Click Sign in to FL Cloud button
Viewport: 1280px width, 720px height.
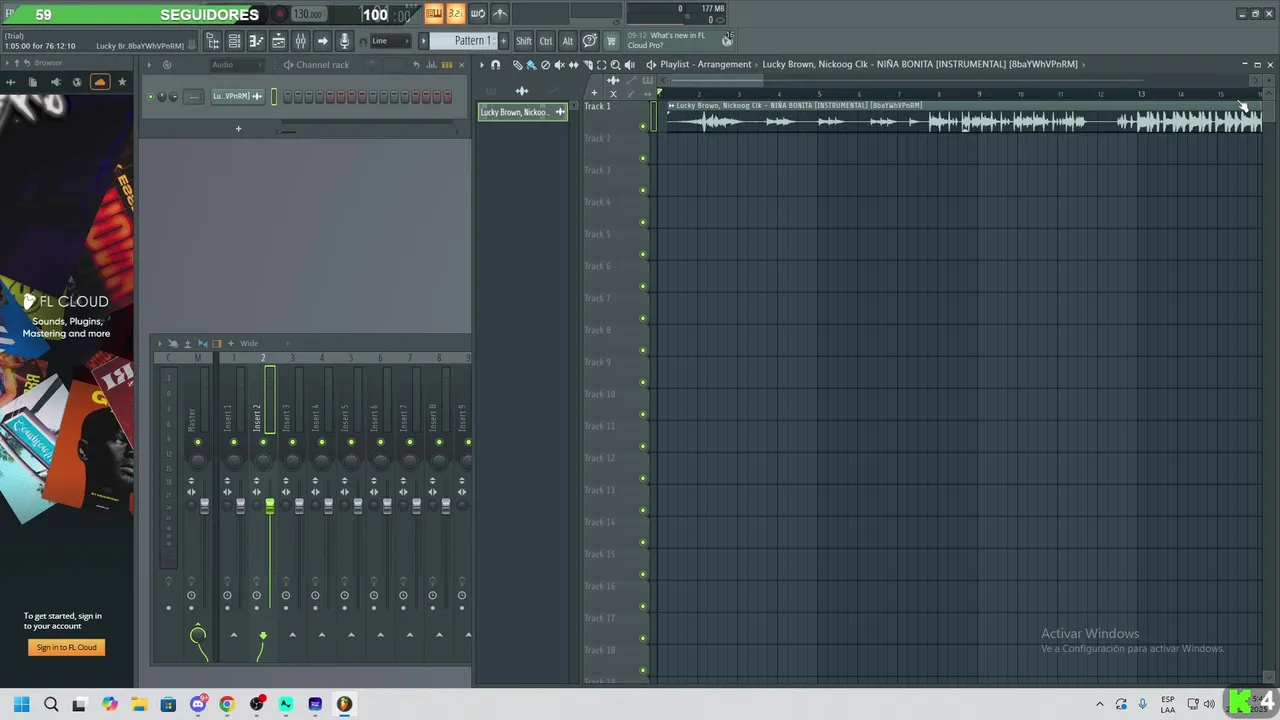[x=66, y=647]
